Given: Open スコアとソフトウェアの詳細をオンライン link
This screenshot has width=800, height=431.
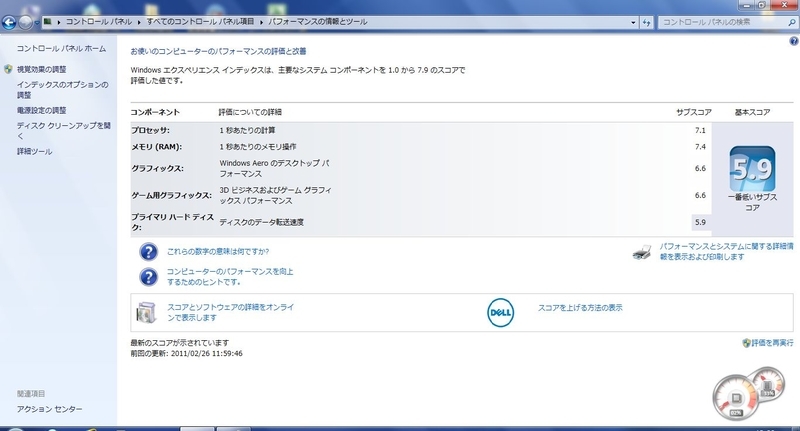Looking at the screenshot, I should pos(231,312).
